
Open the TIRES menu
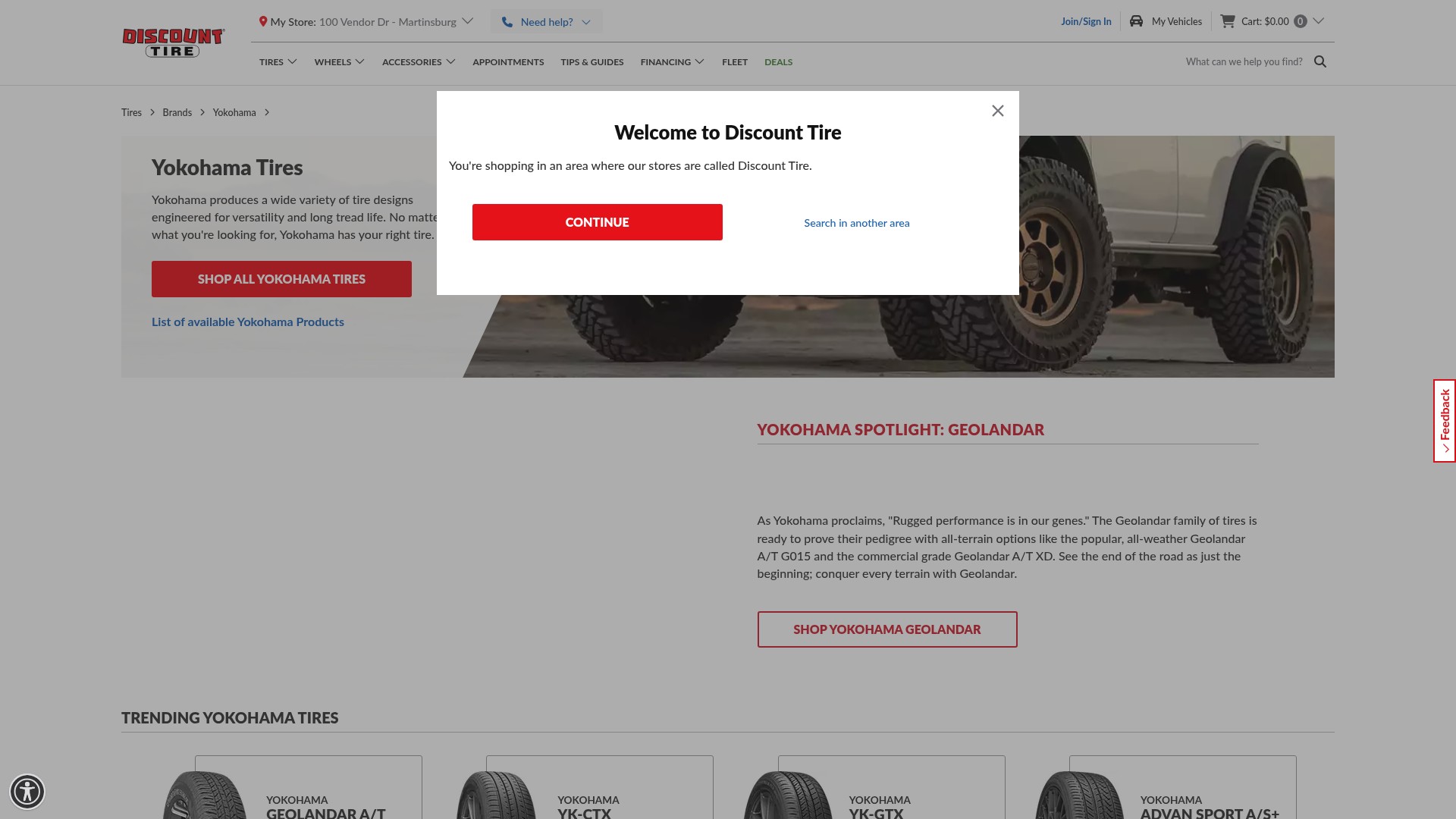pyautogui.click(x=271, y=62)
